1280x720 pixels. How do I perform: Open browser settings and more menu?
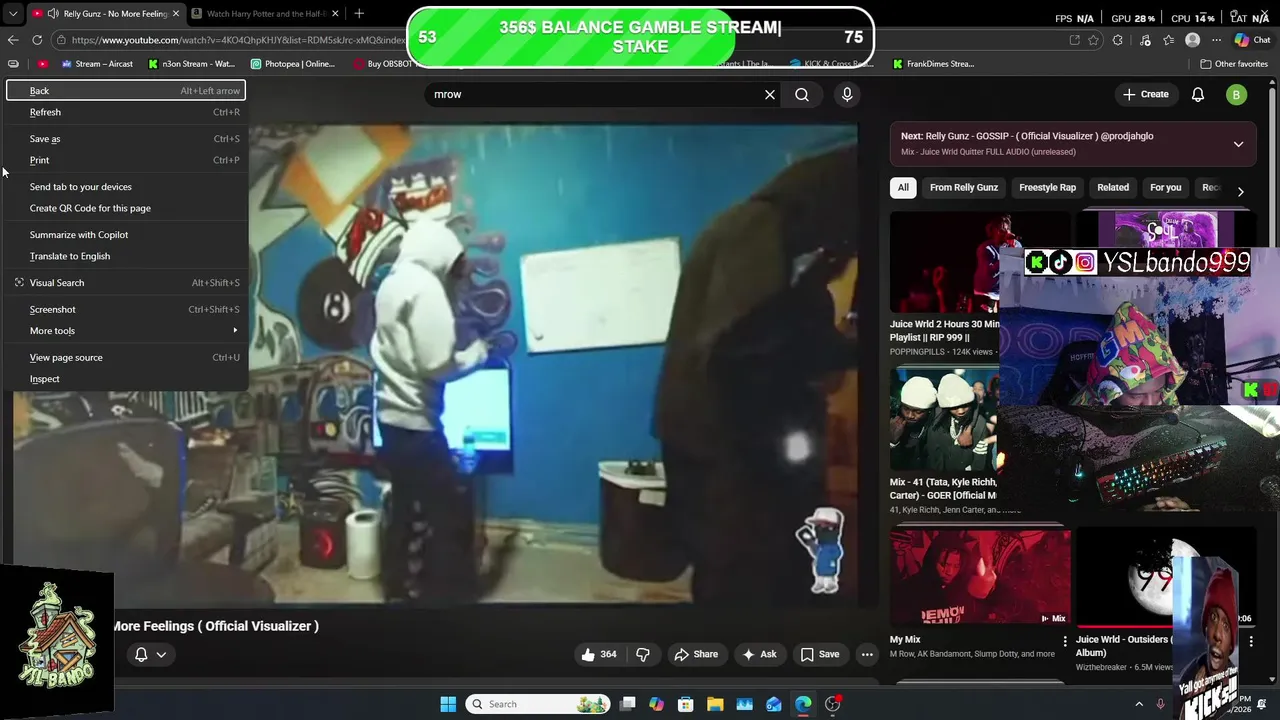coord(1216,40)
